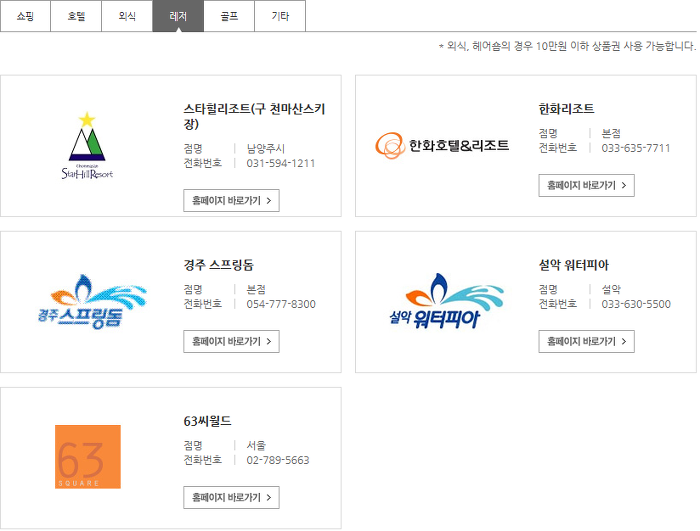Click the 경주 스프링돔 logo image
700x531 pixels.
(x=92, y=301)
